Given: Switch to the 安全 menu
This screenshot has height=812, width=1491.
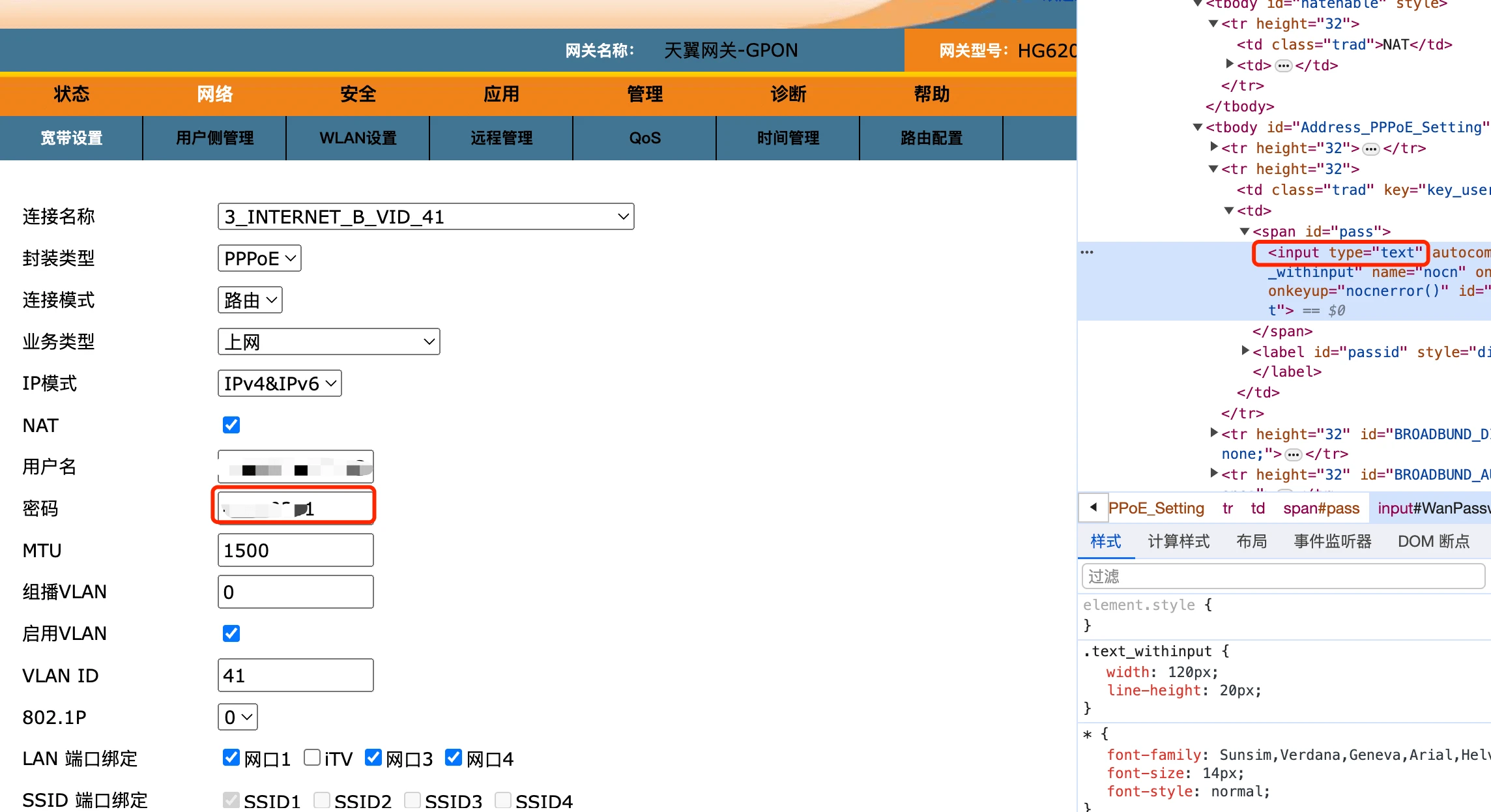Looking at the screenshot, I should click(x=358, y=94).
